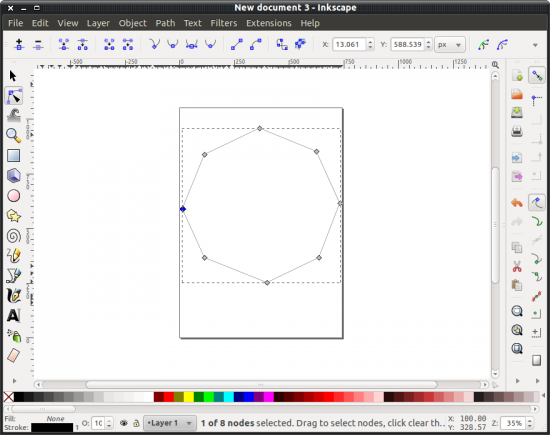Image resolution: width=550 pixels, height=435 pixels.
Task: Select the Eraser tool
Action: click(x=13, y=355)
